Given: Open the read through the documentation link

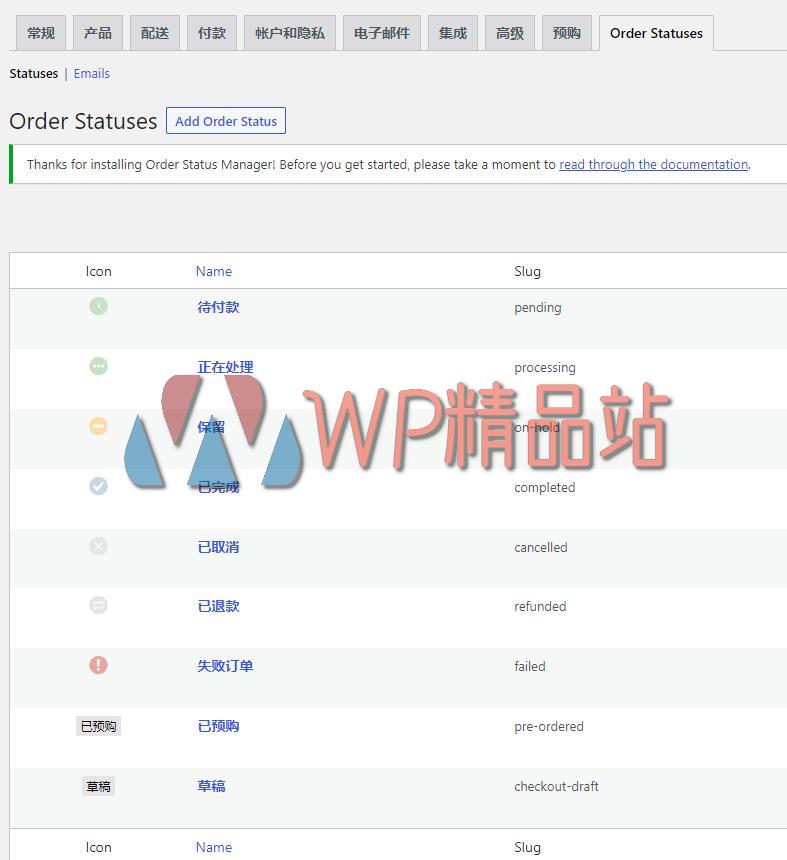Looking at the screenshot, I should coord(654,165).
